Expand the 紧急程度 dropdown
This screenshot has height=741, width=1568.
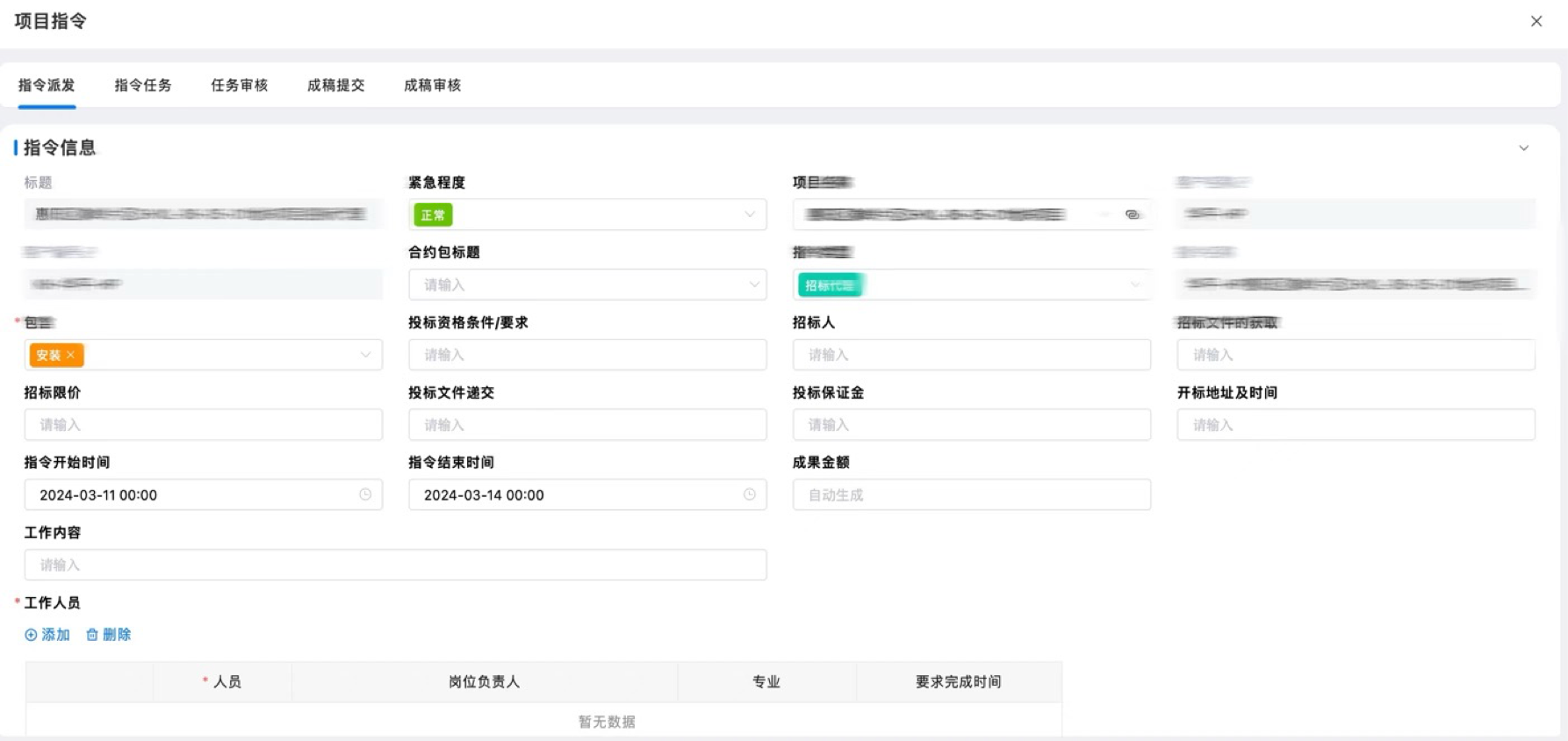pos(749,214)
